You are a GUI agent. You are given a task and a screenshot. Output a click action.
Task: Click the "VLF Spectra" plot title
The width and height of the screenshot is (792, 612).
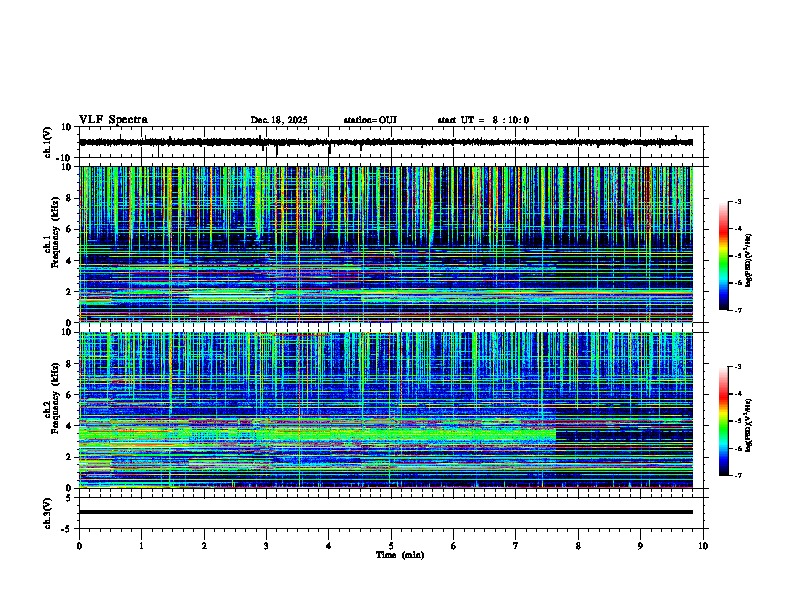113,120
